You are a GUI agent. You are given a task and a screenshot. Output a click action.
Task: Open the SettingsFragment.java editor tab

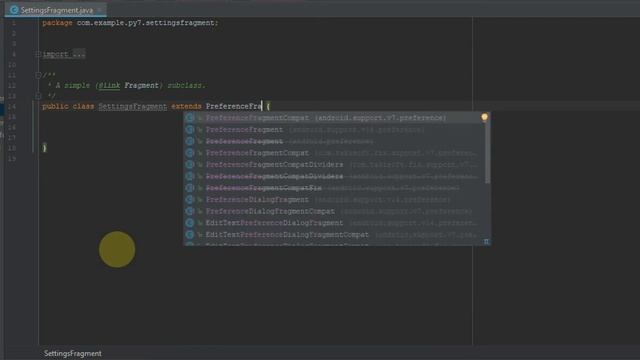coord(56,10)
